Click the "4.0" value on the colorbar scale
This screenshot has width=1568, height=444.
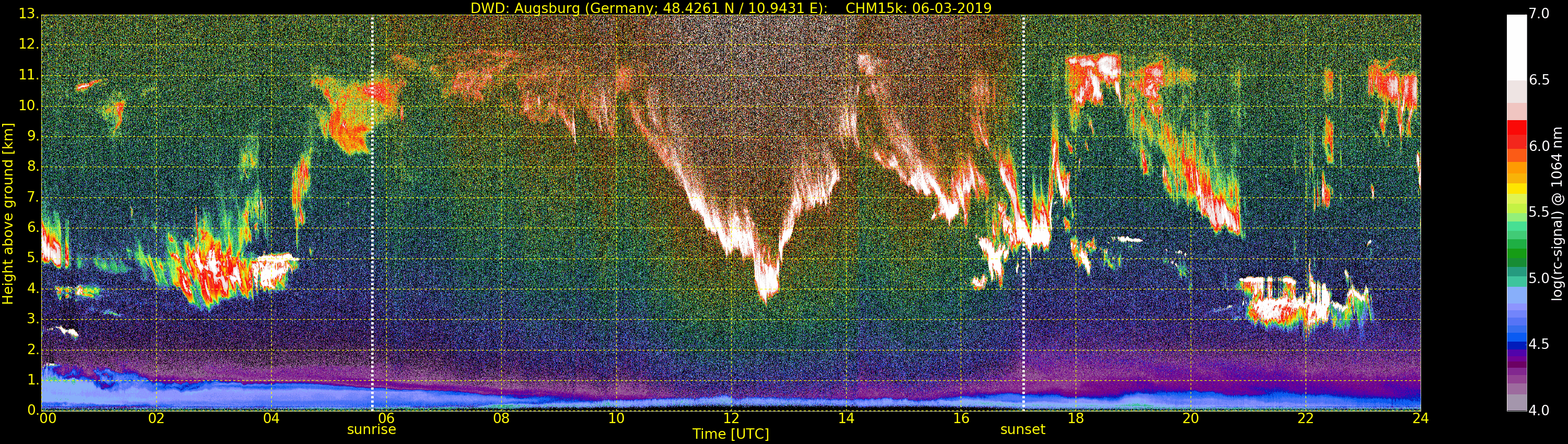click(1539, 411)
